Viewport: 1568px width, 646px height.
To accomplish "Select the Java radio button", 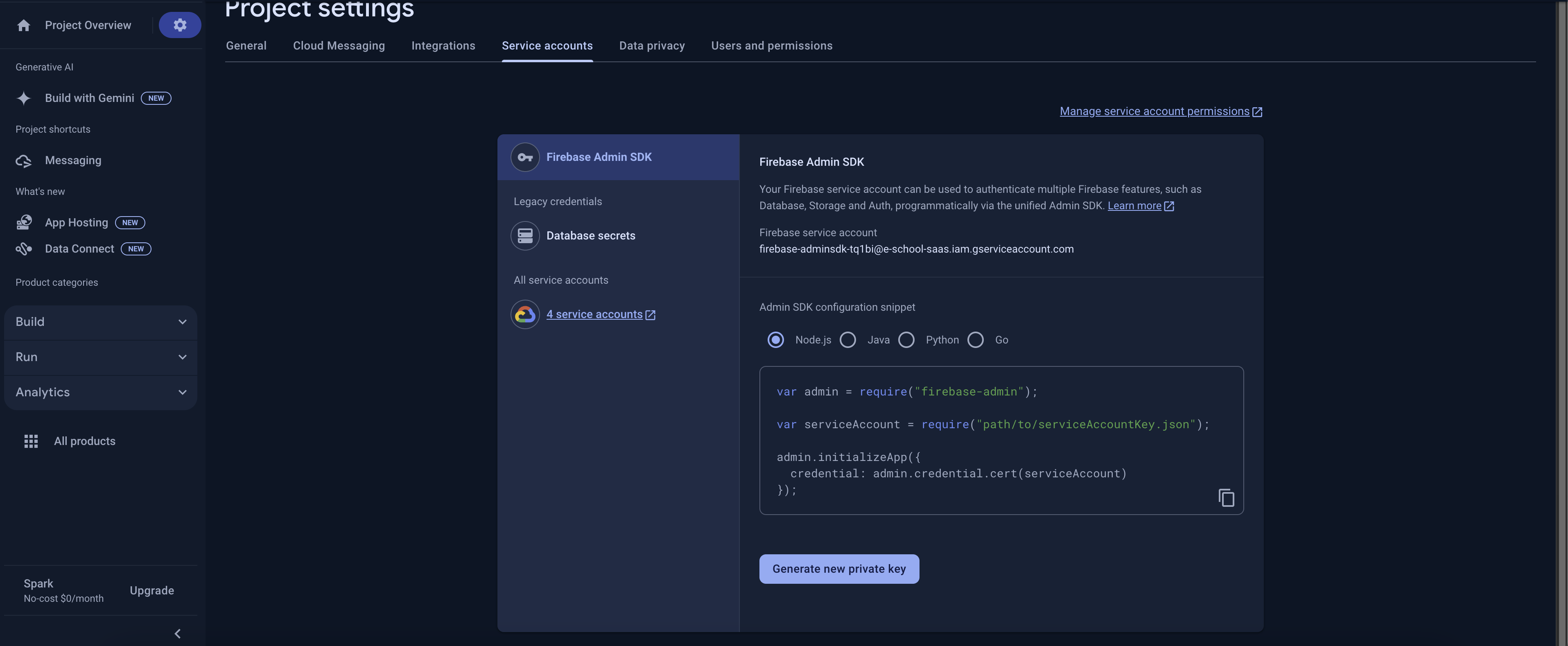I will pyautogui.click(x=848, y=340).
